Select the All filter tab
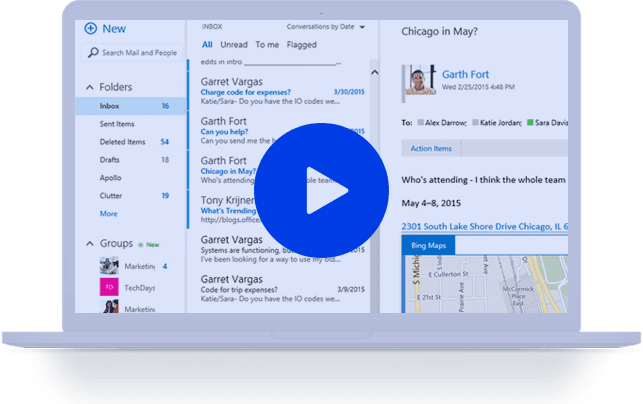643x404 pixels. [206, 44]
